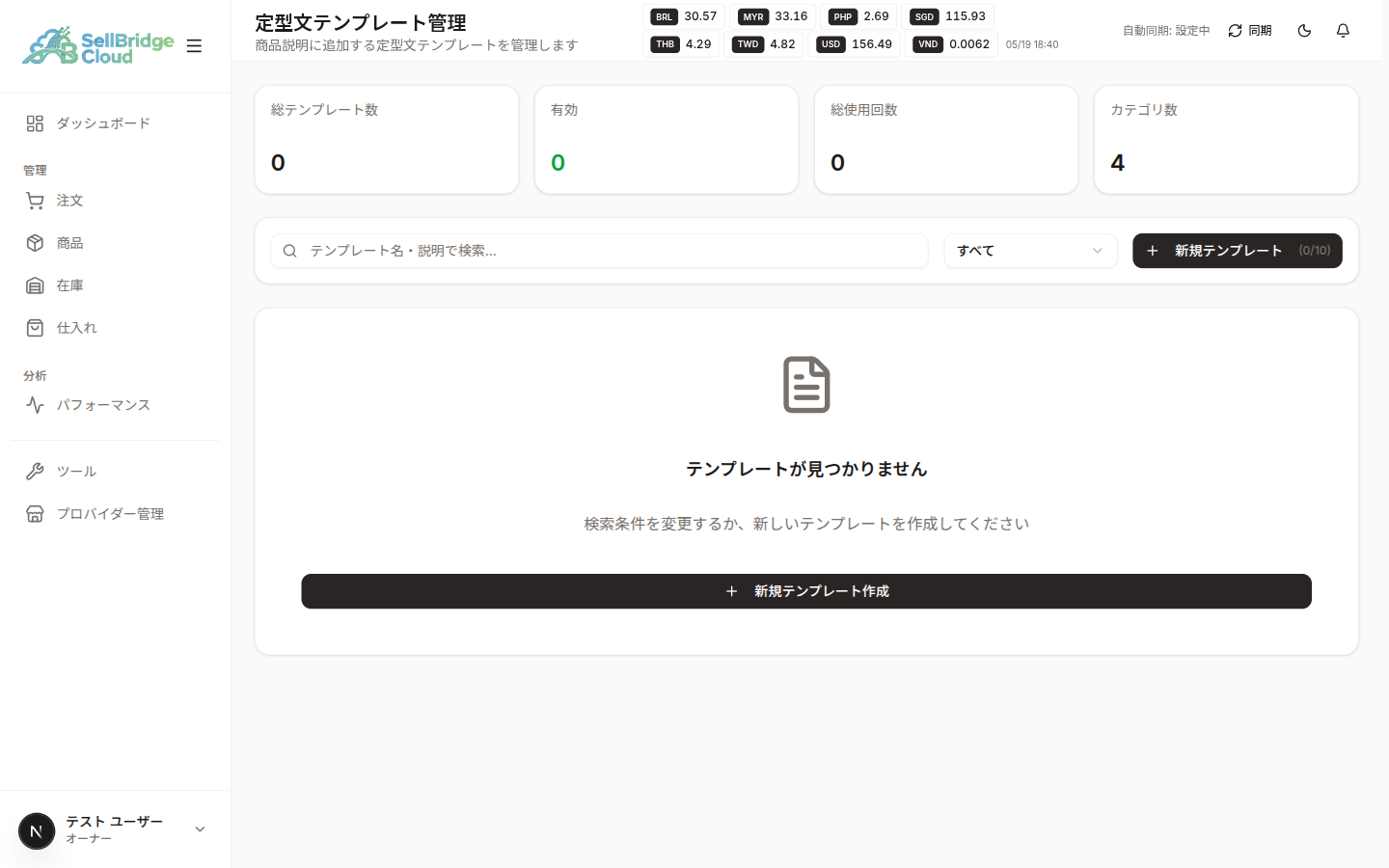Image resolution: width=1389 pixels, height=868 pixels.
Task: Click the PHP 2.69 exchange rate badge
Action: coord(858,16)
